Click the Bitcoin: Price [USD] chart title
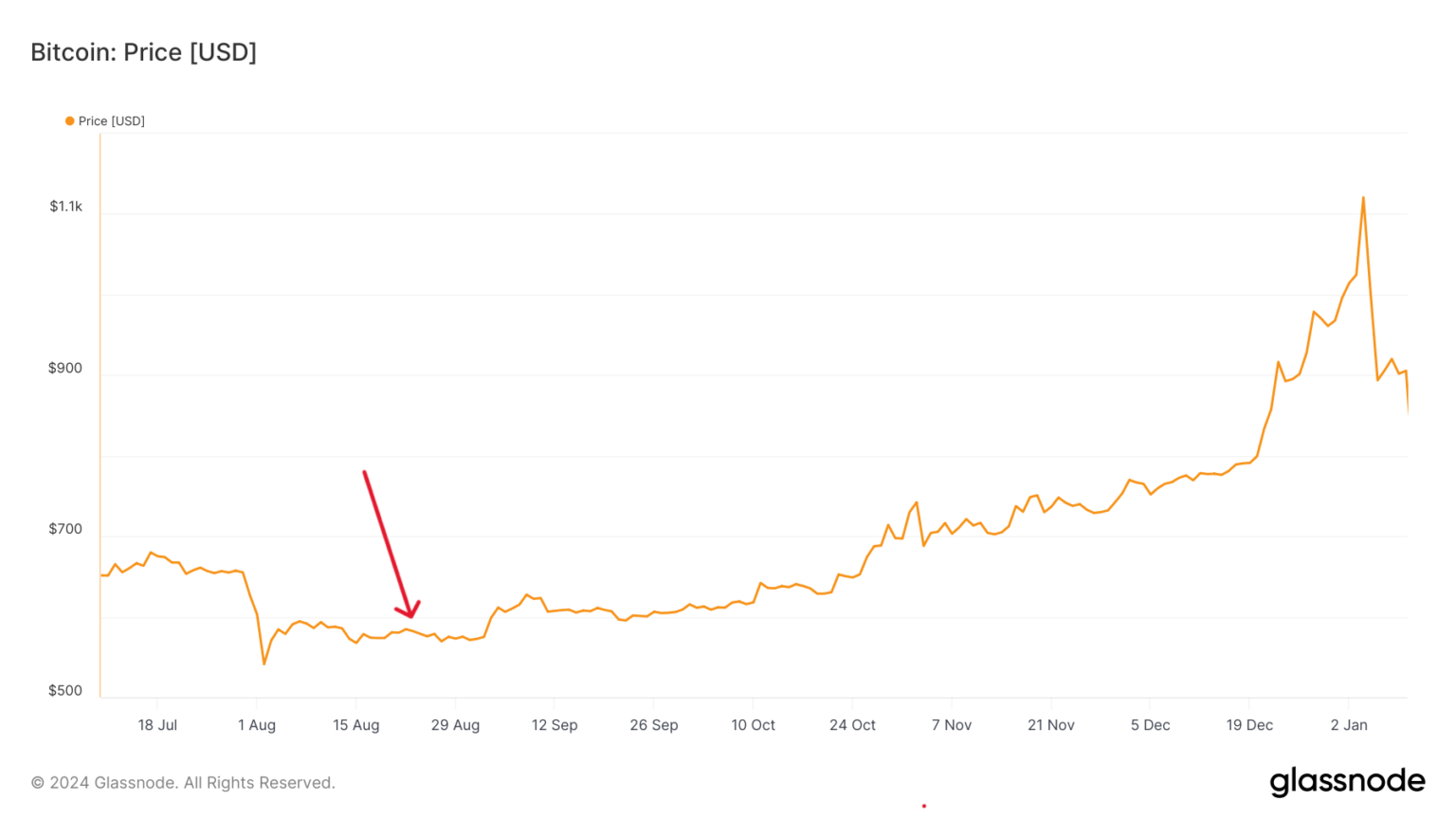The width and height of the screenshot is (1456, 819). [x=144, y=52]
